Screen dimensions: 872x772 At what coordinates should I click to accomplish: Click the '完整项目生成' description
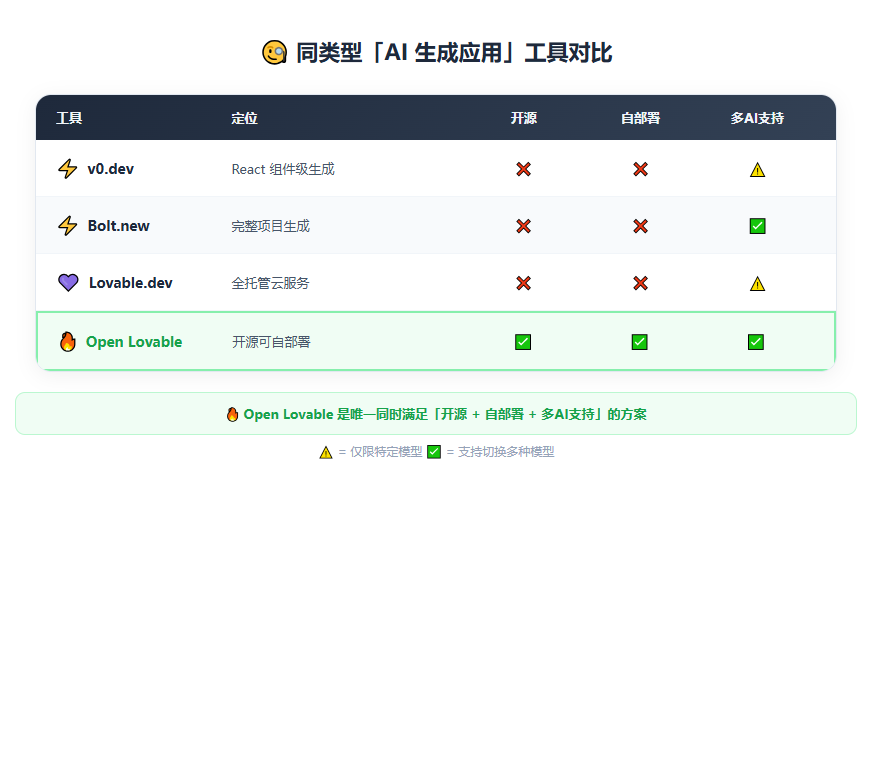pyautogui.click(x=271, y=226)
